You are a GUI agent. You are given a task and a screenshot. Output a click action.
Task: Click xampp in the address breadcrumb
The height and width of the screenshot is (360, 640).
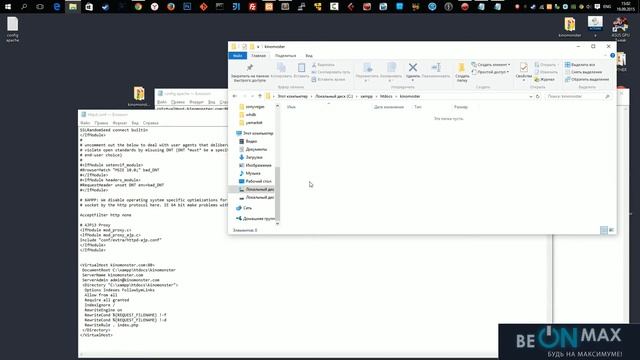click(367, 97)
